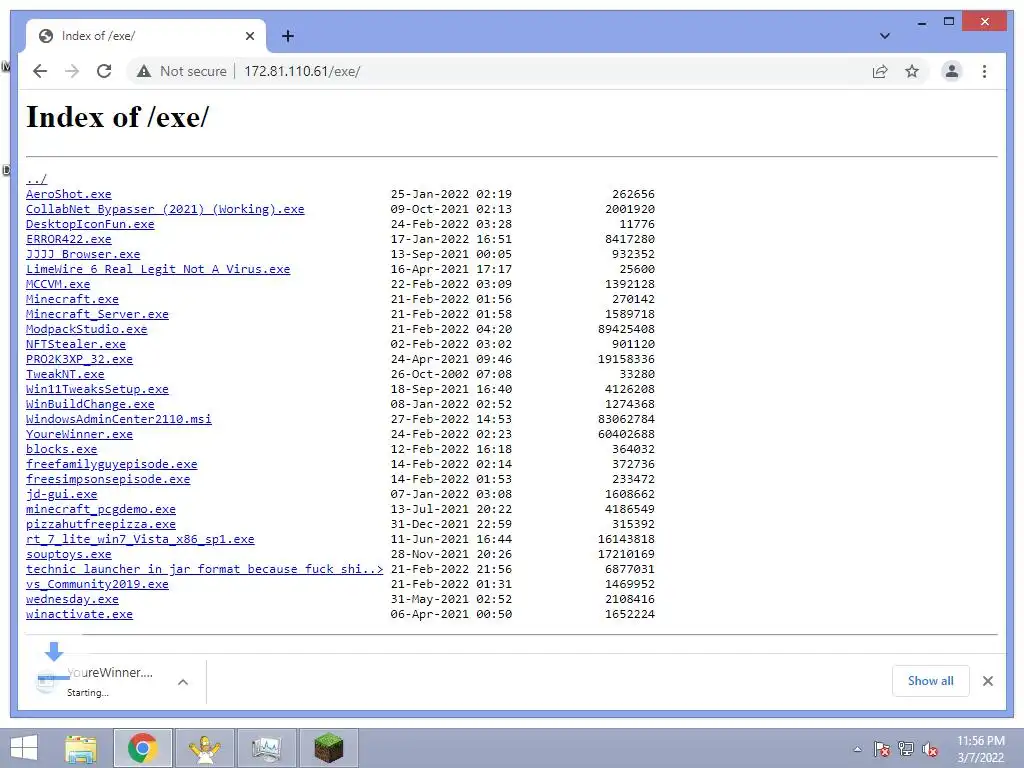
Task: Click date 26-Oct-2002 07:08 text
Action: click(451, 374)
